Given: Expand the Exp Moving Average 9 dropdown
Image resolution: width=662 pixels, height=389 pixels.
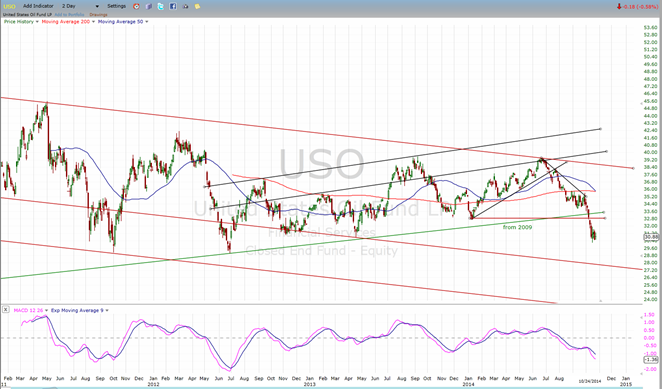Looking at the screenshot, I should pyautogui.click(x=107, y=310).
